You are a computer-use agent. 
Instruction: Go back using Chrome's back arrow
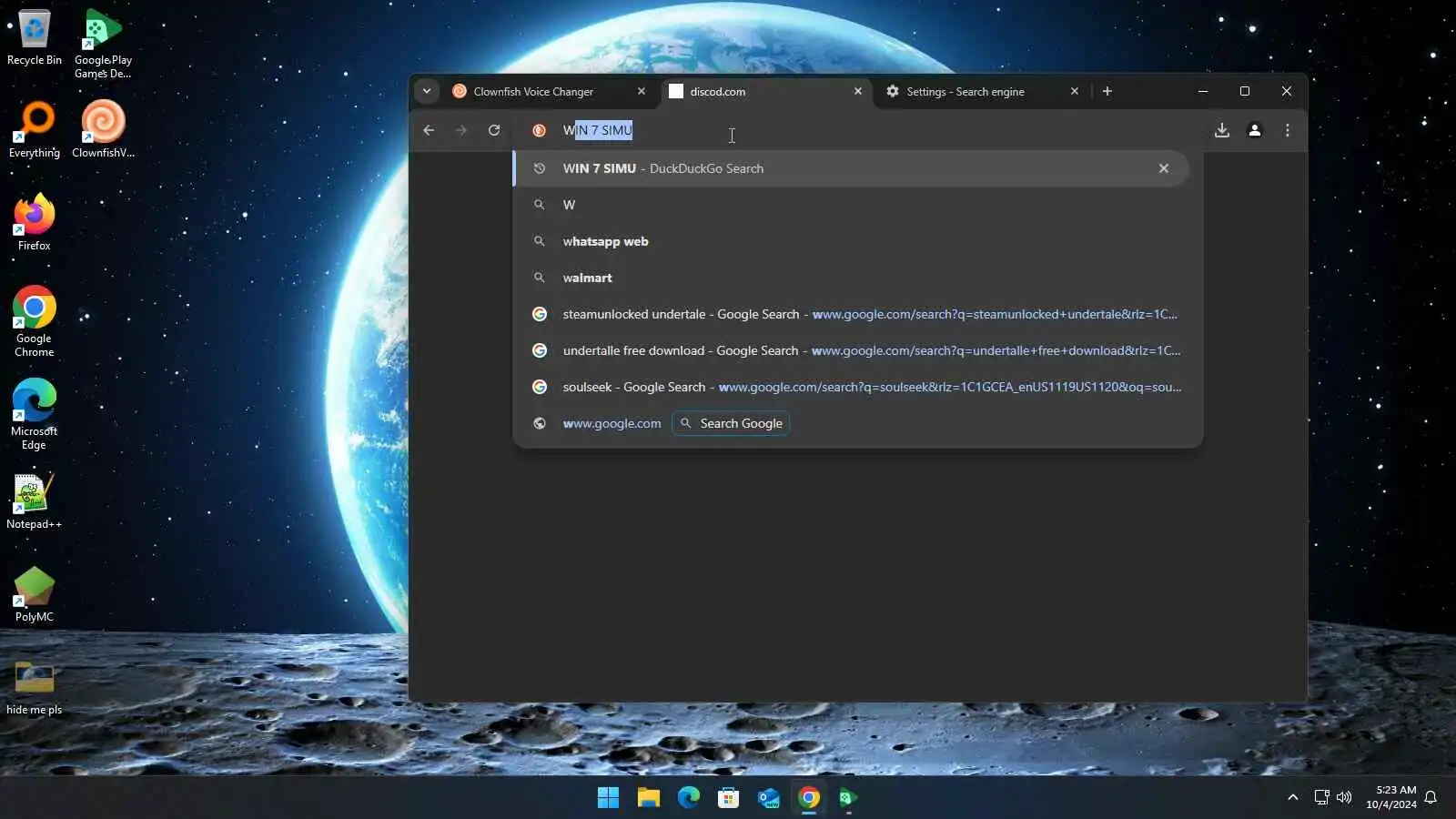[429, 130]
